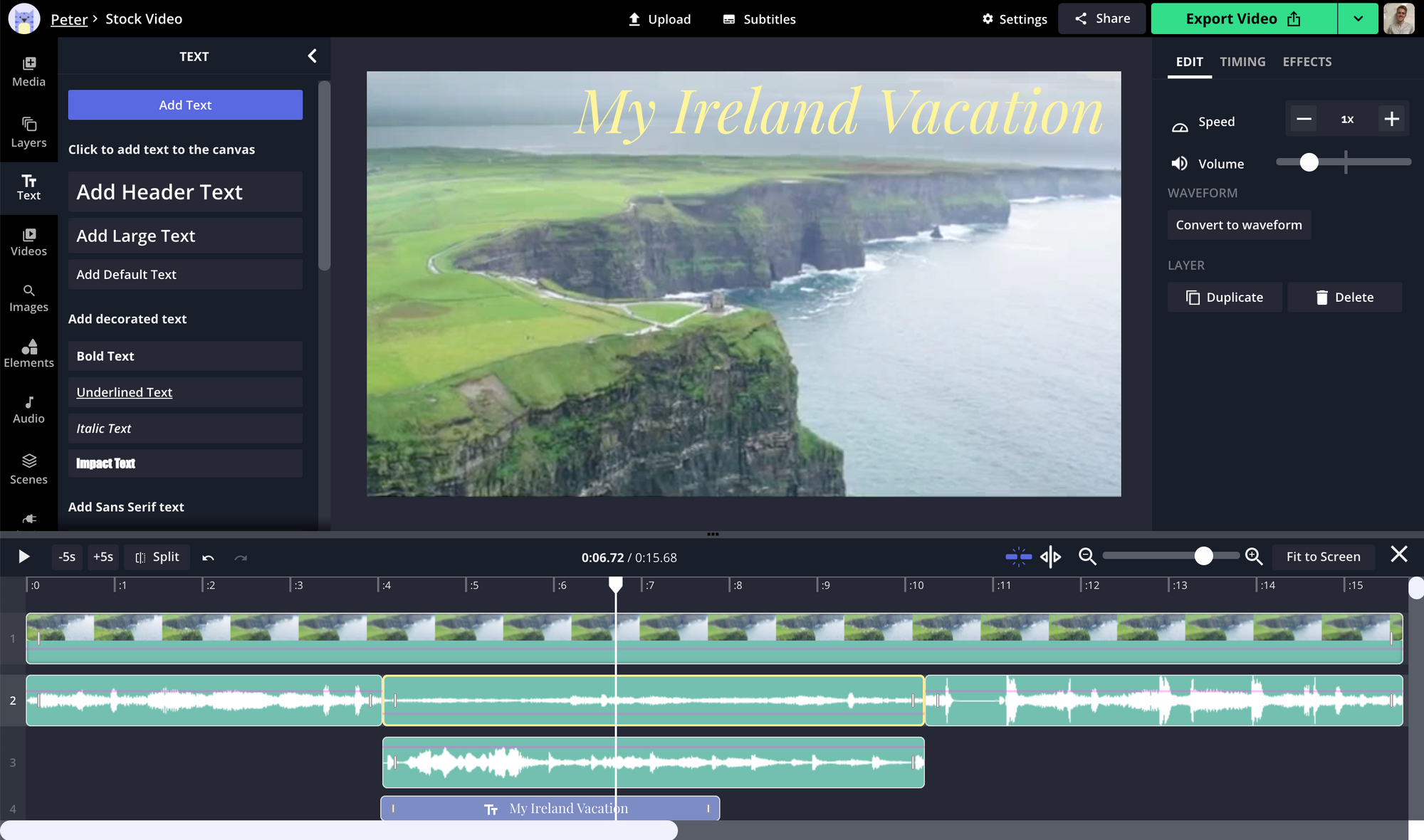Viewport: 1424px width, 840px height.
Task: Click the split-at-playhead trim icon
Action: (x=1050, y=557)
